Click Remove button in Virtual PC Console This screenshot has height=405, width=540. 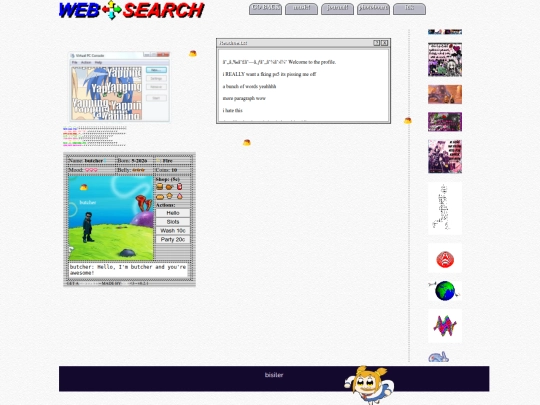(156, 87)
